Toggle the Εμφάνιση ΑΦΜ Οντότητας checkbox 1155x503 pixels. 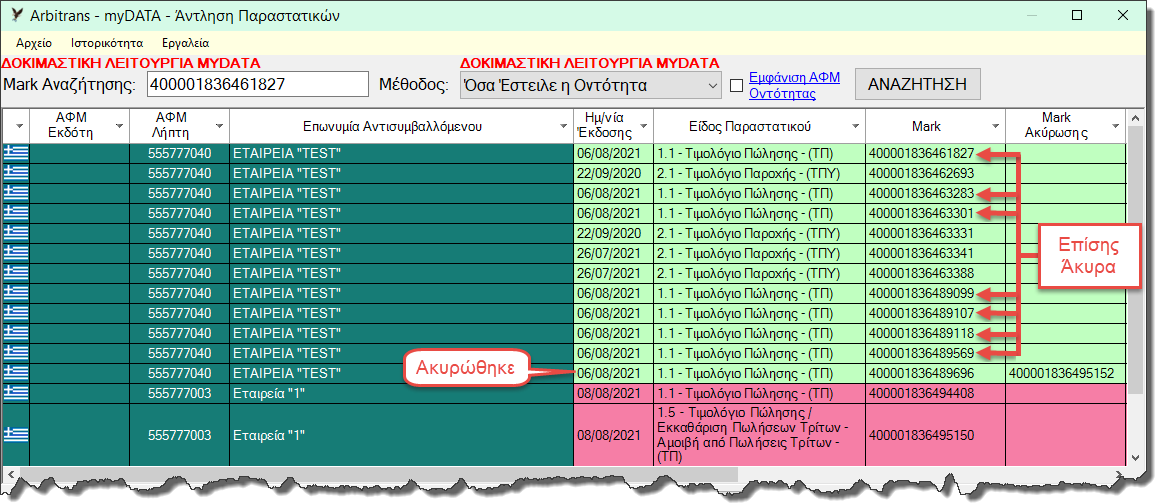[736, 85]
